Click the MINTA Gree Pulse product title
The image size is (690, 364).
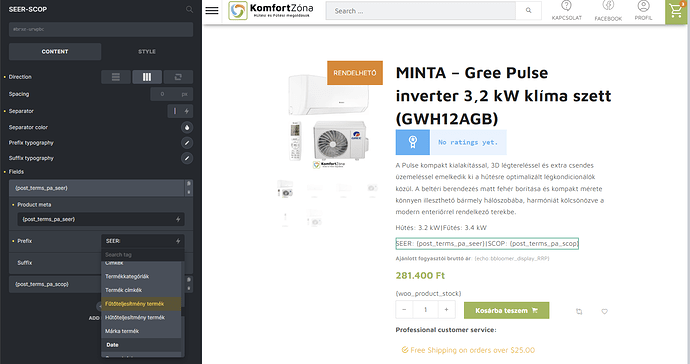(x=503, y=96)
